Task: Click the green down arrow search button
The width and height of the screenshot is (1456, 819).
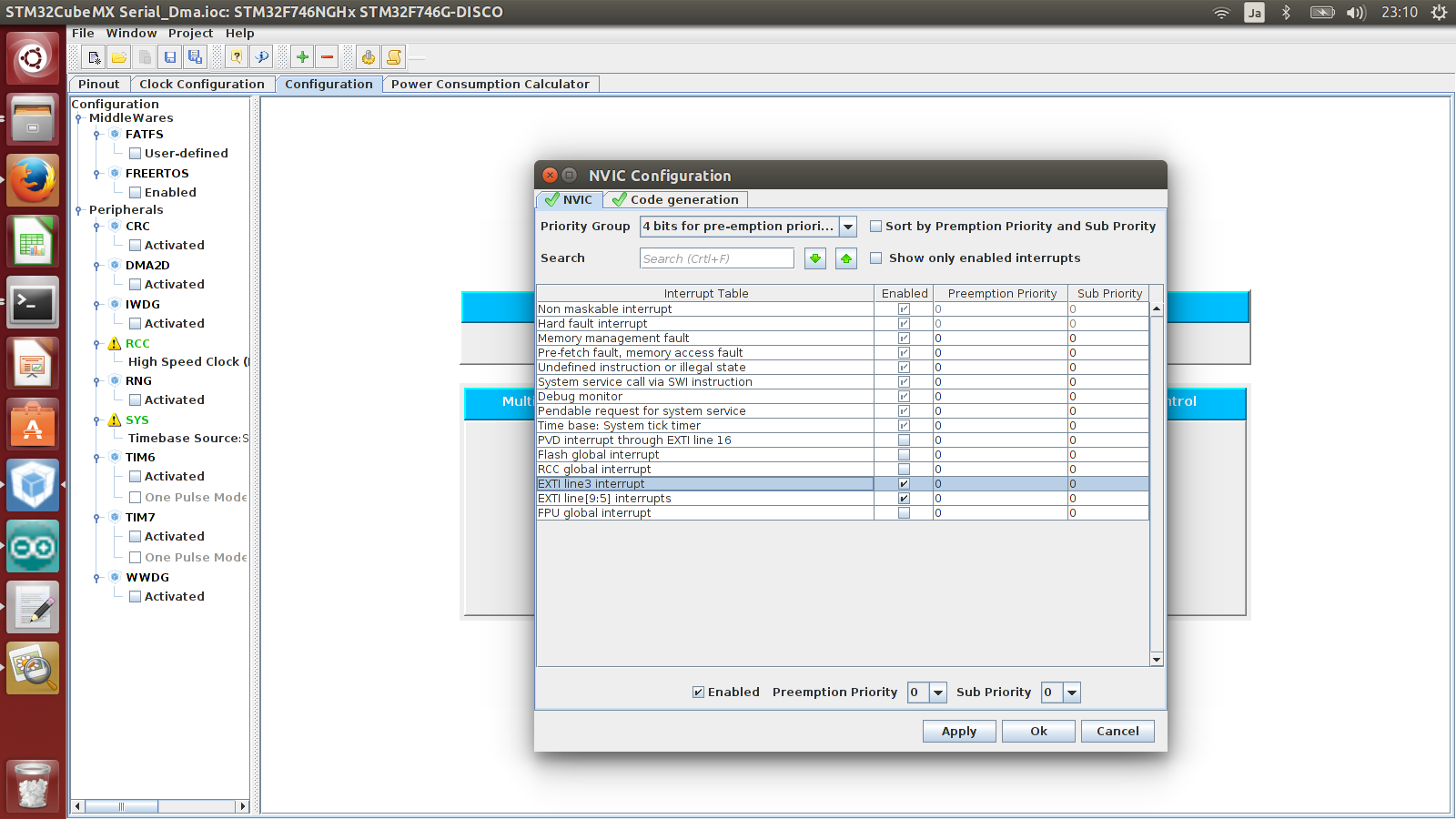Action: (815, 258)
